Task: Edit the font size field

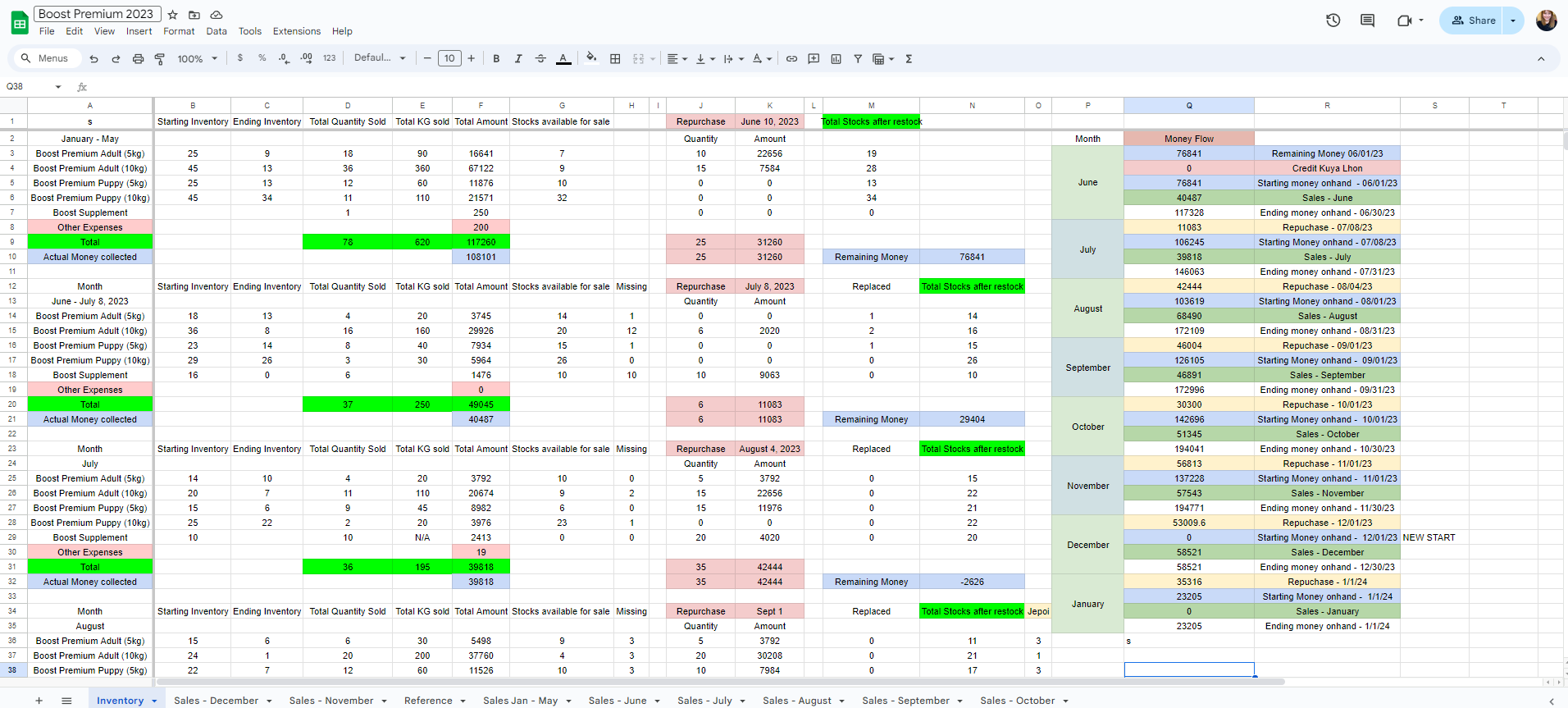Action: tap(449, 58)
